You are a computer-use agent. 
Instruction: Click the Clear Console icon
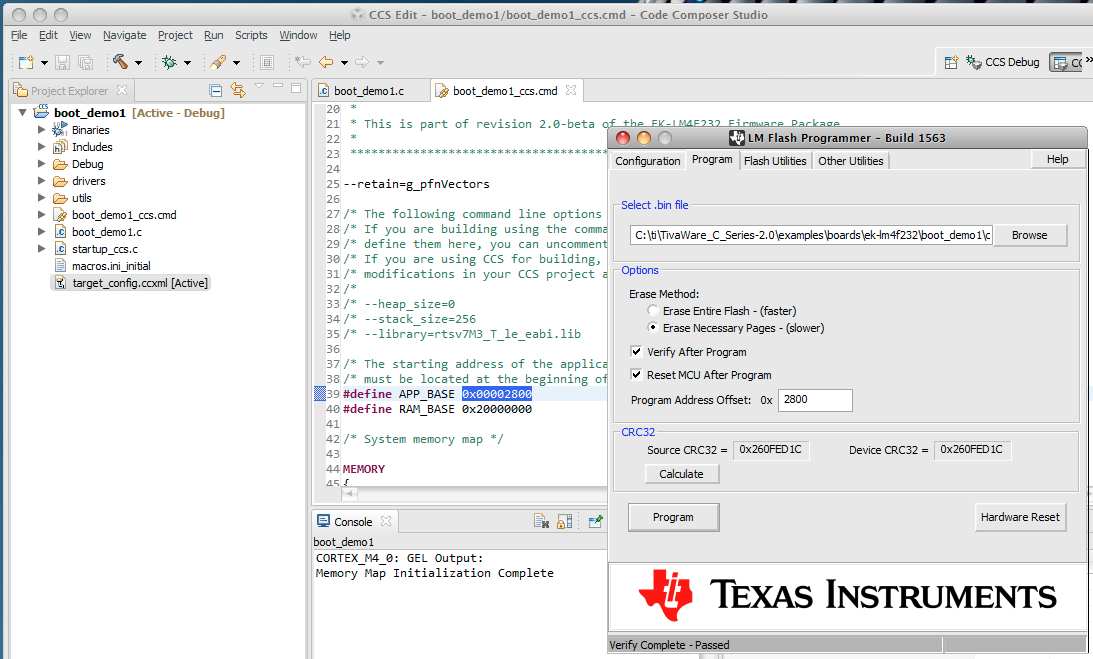[542, 522]
